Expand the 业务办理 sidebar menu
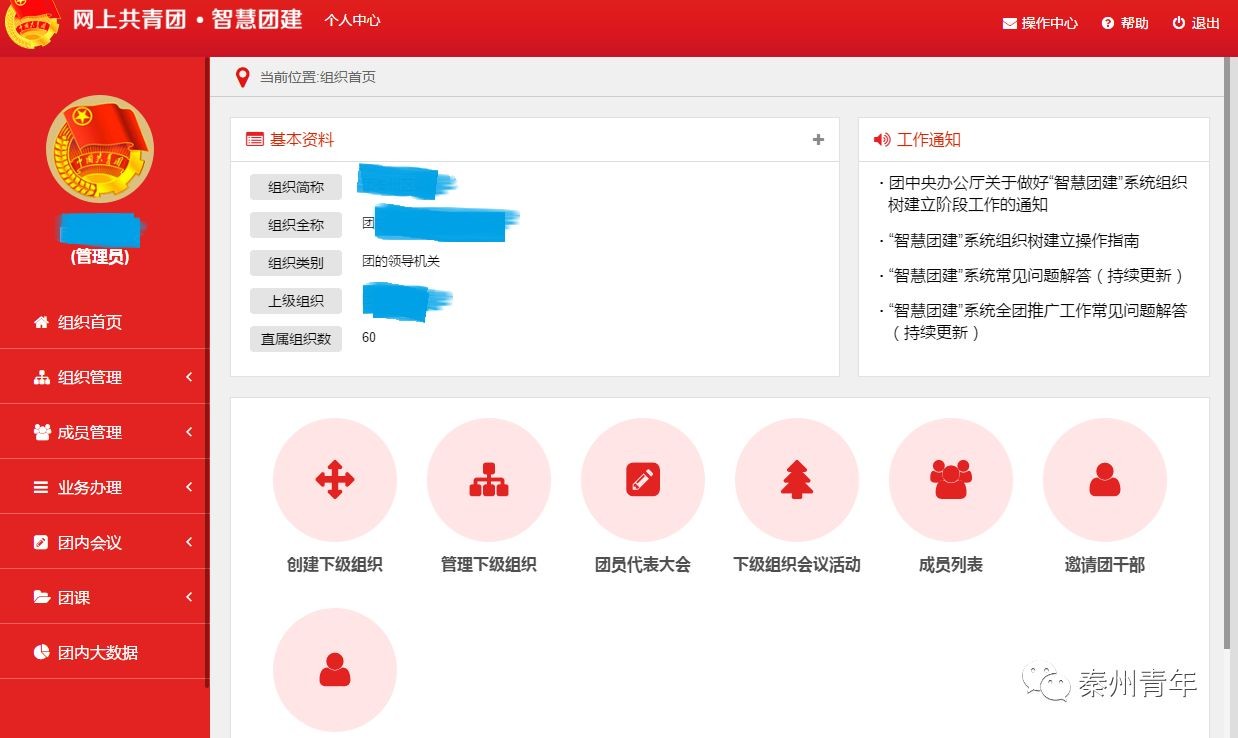The image size is (1238, 738). pyautogui.click(x=104, y=487)
